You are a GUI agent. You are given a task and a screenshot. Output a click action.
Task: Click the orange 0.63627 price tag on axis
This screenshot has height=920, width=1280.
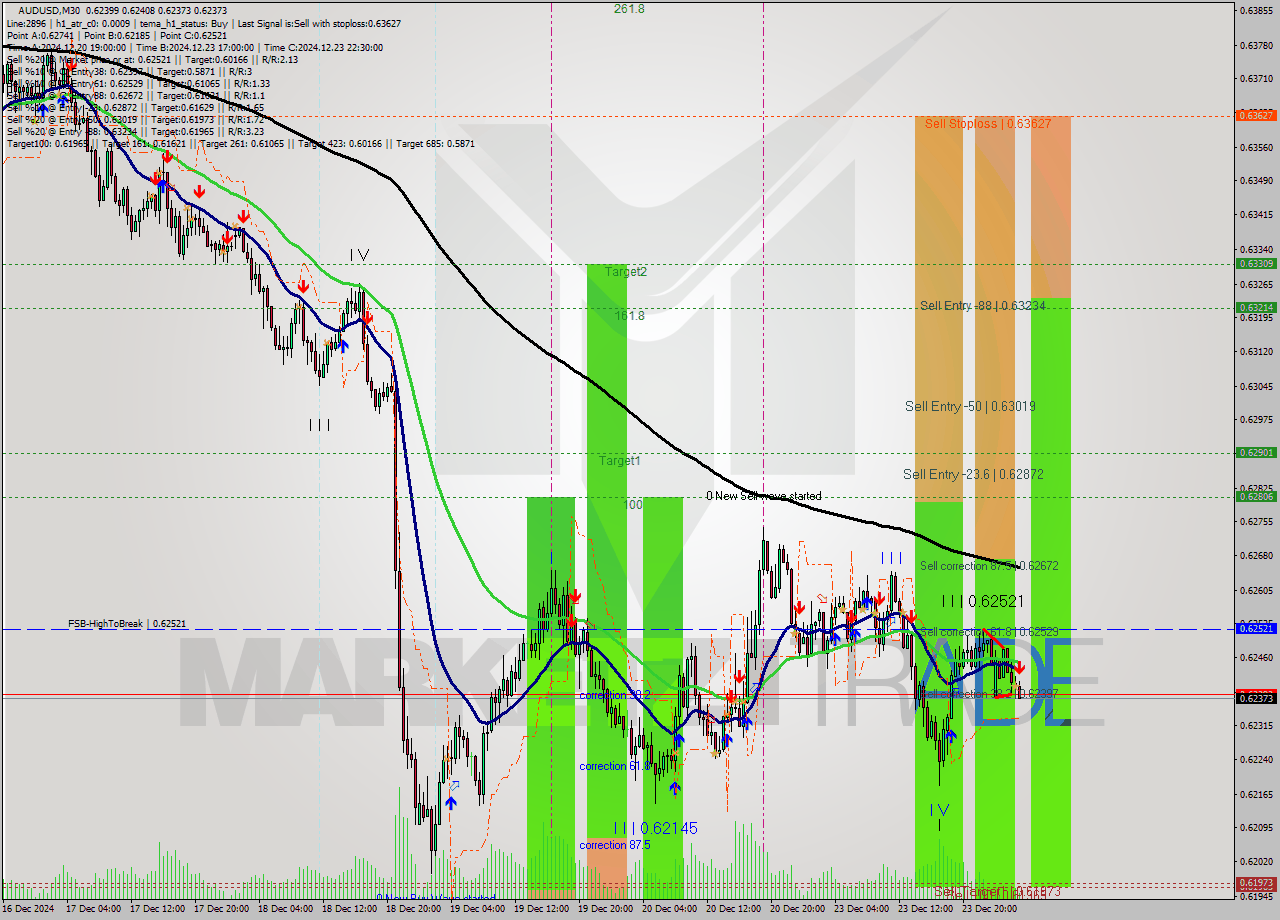[x=1256, y=115]
